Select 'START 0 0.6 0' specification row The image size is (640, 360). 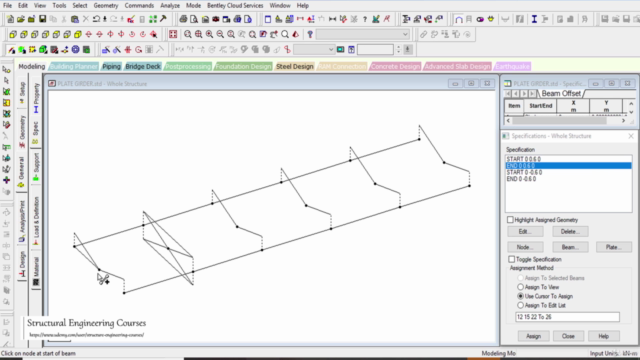(x=568, y=159)
